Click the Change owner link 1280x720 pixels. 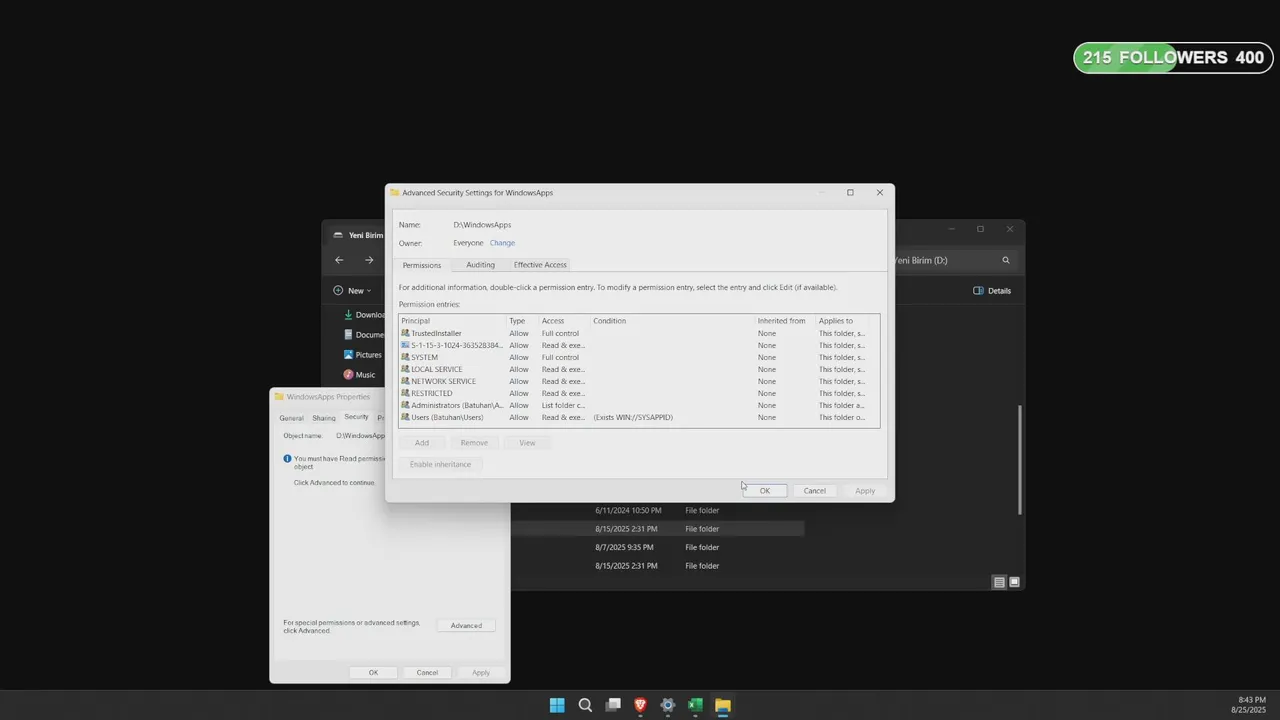tap(502, 243)
